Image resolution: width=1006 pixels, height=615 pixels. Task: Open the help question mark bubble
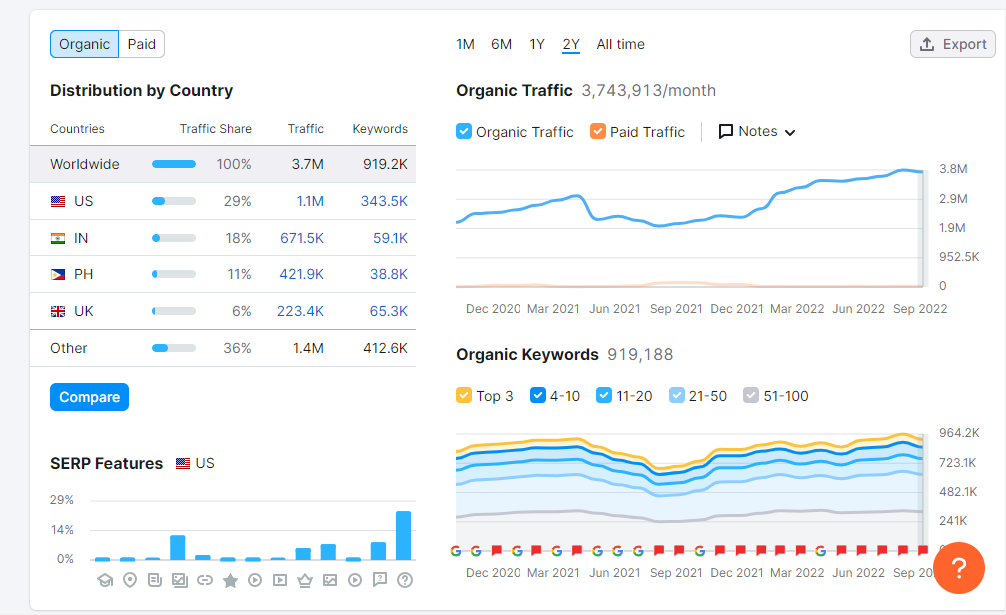(x=959, y=568)
